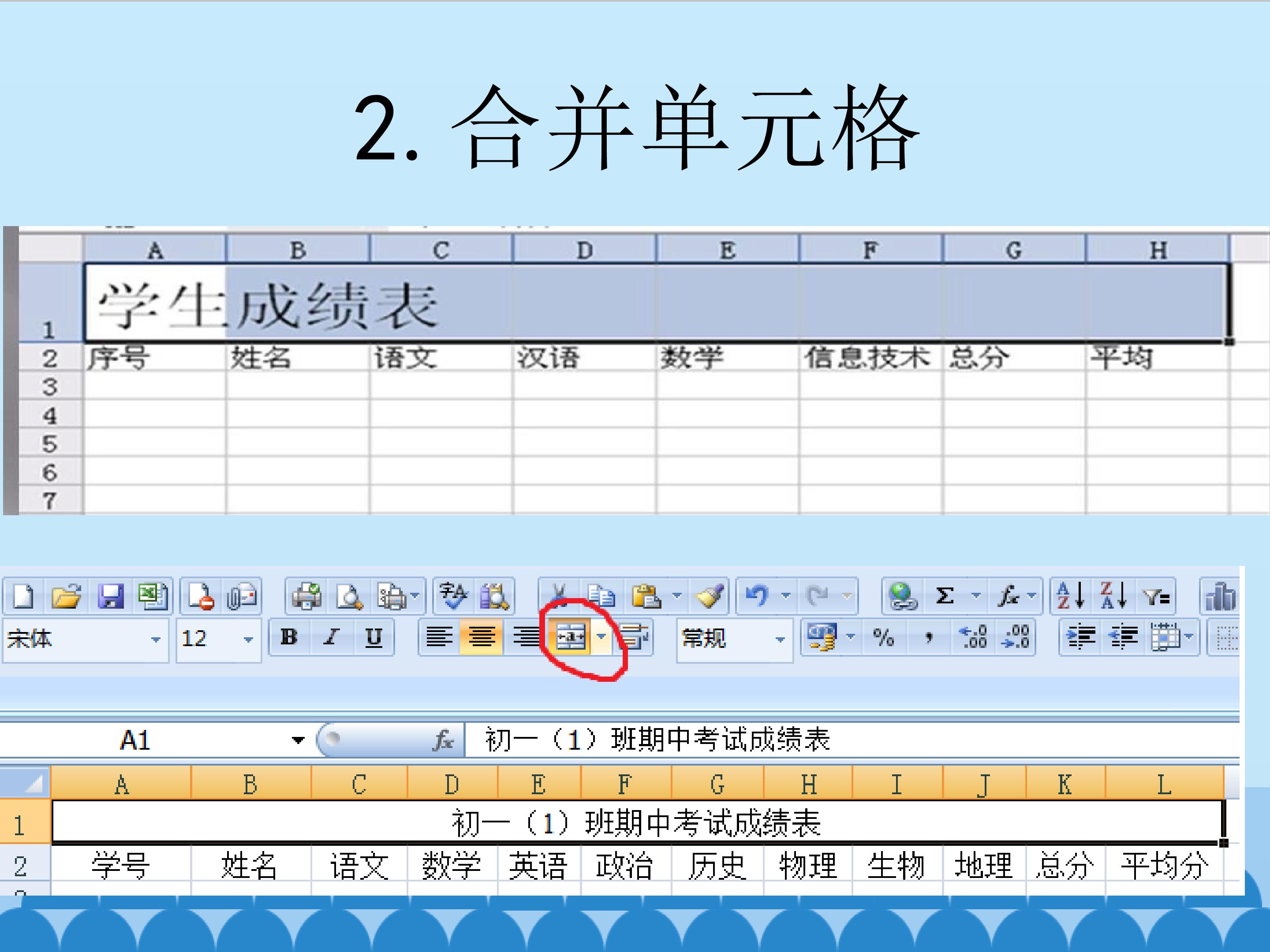Sort ascending A to Z

click(1071, 595)
